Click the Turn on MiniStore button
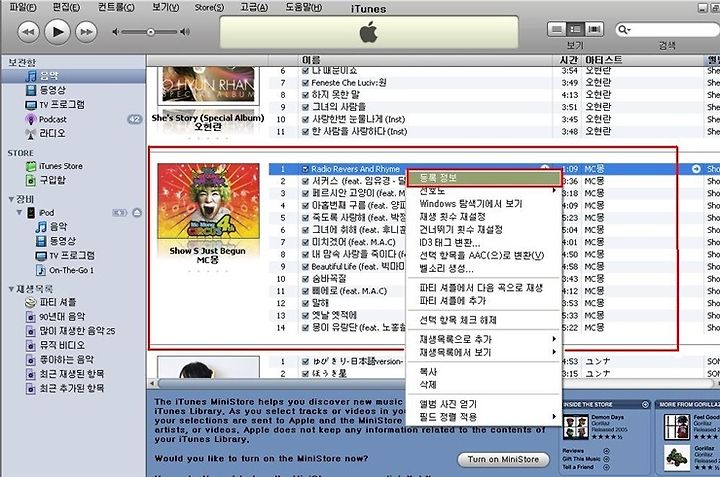 tap(503, 460)
